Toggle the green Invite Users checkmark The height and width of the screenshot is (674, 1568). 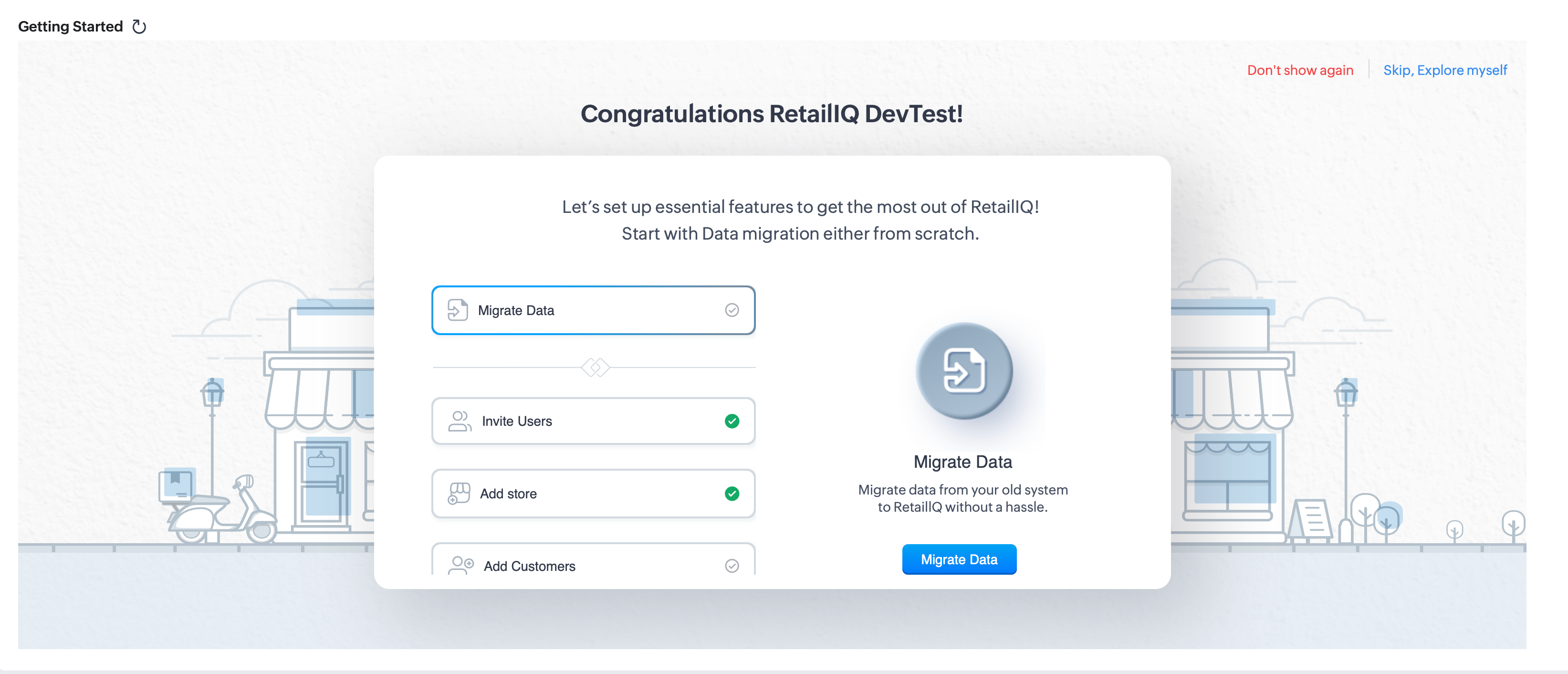click(732, 421)
